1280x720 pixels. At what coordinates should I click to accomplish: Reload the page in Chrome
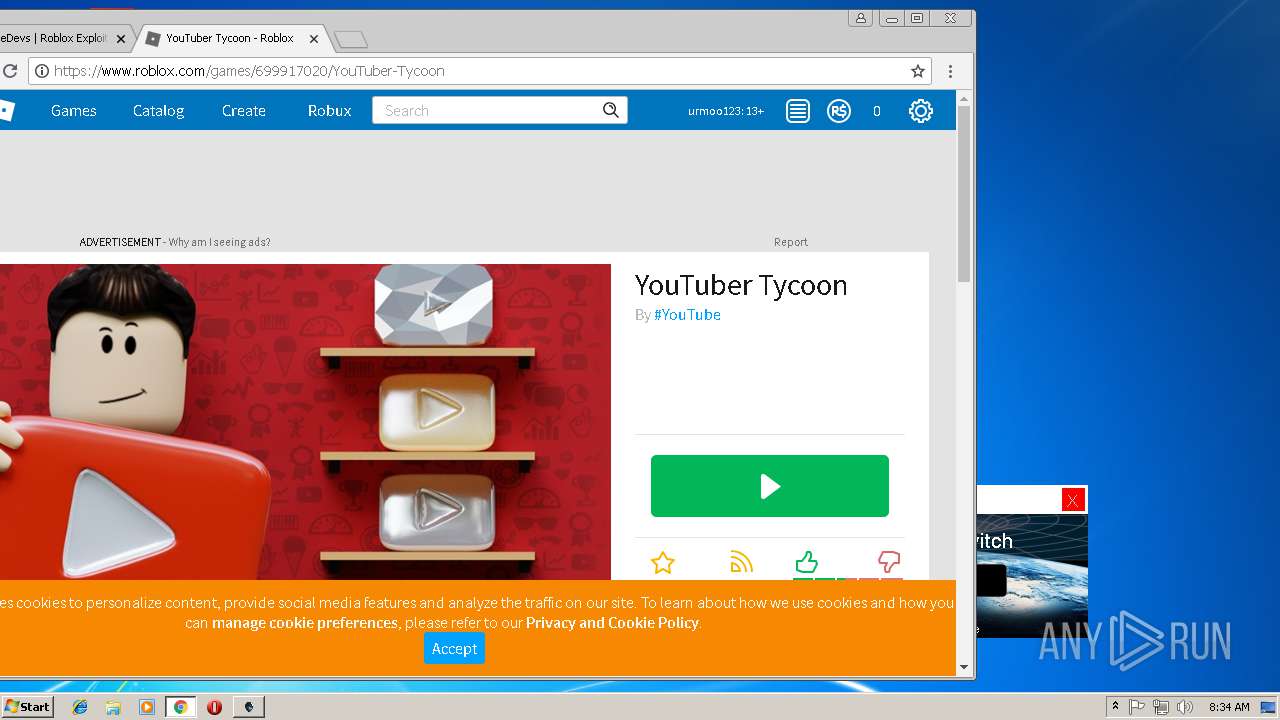point(10,71)
